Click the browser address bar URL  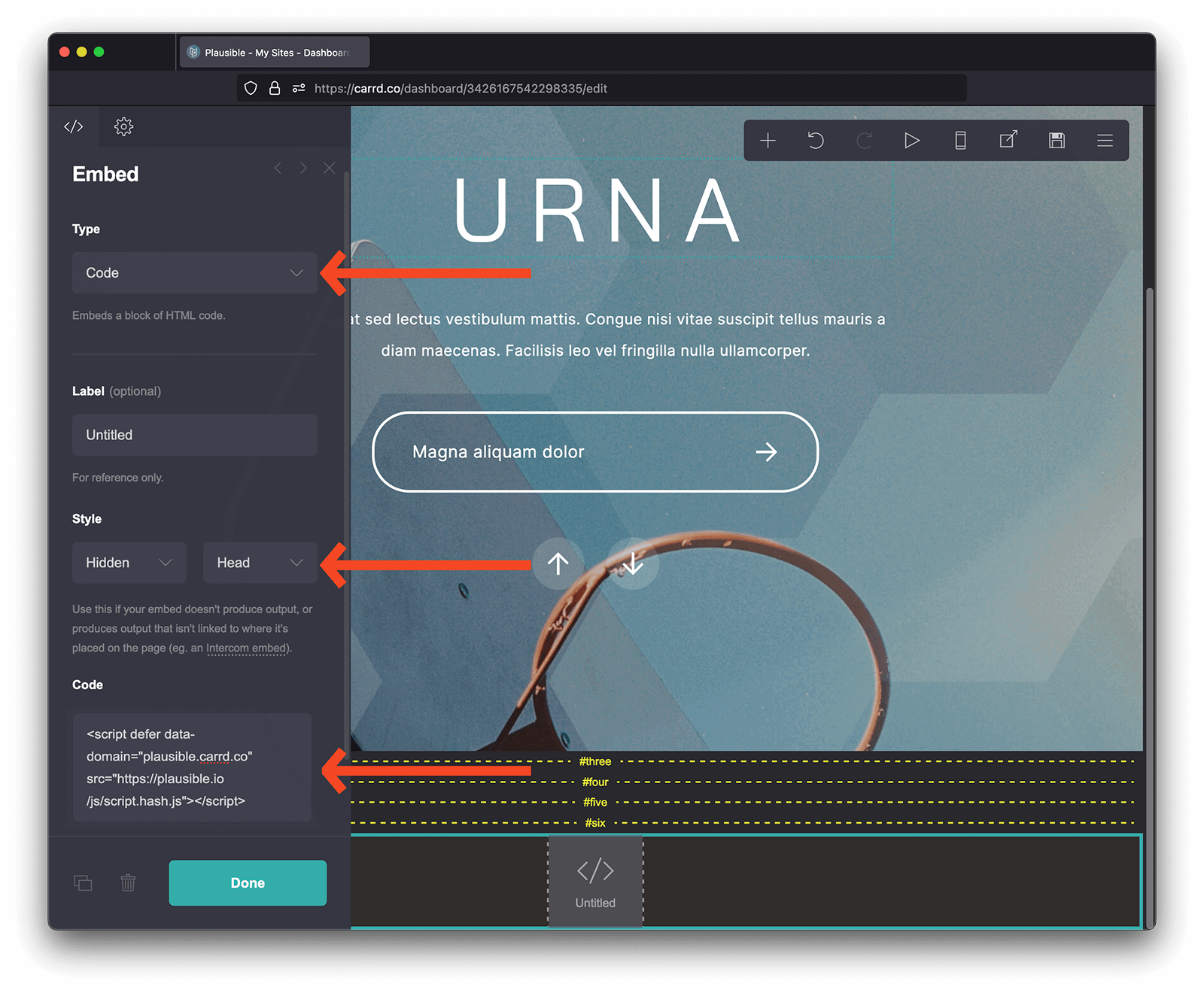click(x=461, y=88)
